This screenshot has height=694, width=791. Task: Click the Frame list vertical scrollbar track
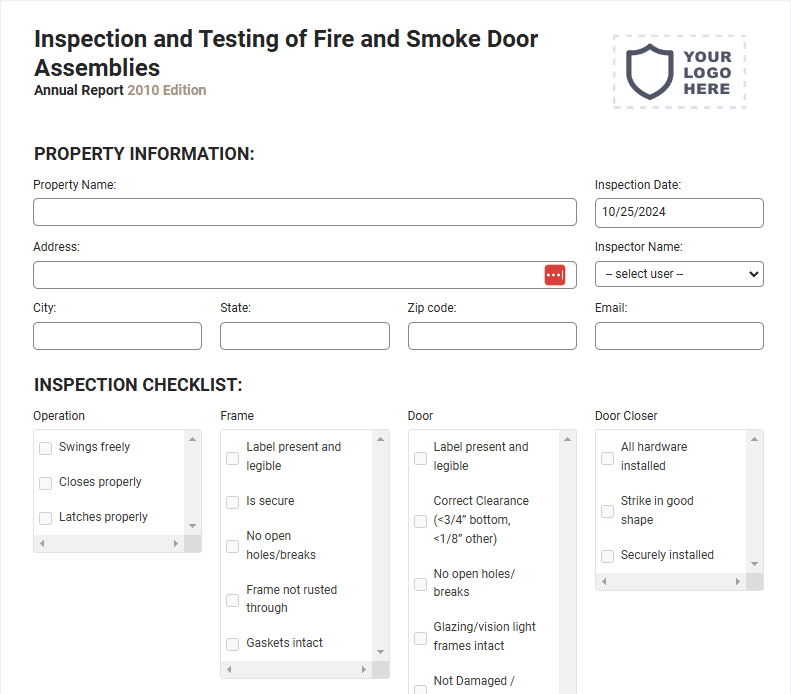click(x=380, y=546)
